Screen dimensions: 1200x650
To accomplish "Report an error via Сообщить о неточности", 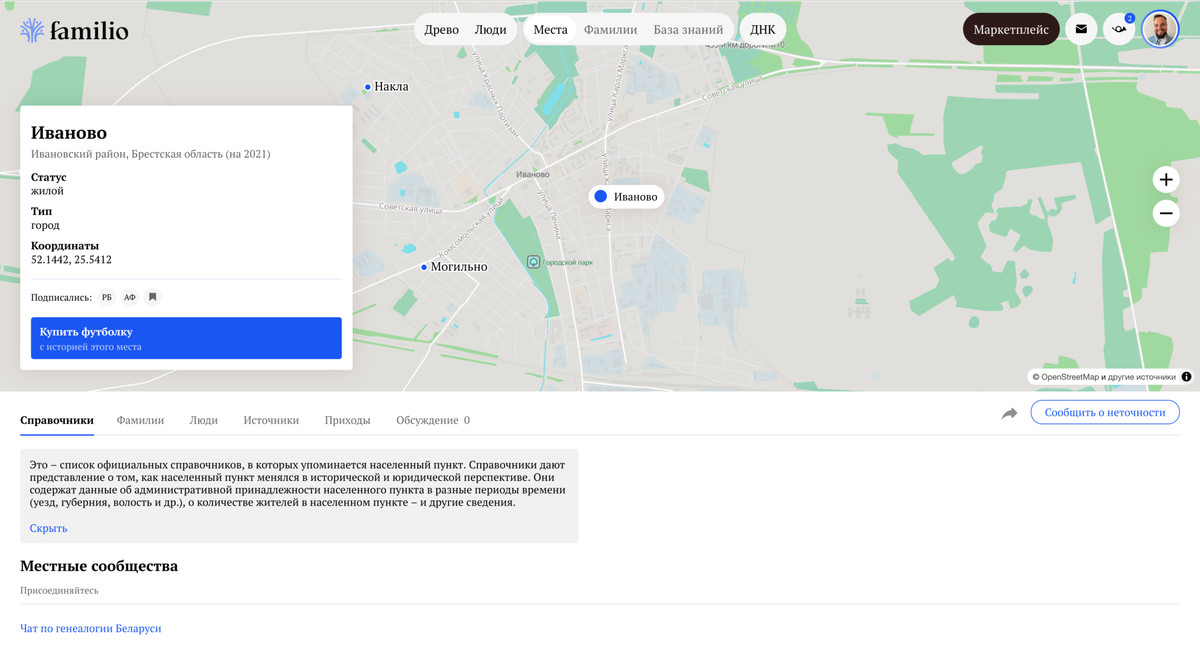I will [1104, 411].
